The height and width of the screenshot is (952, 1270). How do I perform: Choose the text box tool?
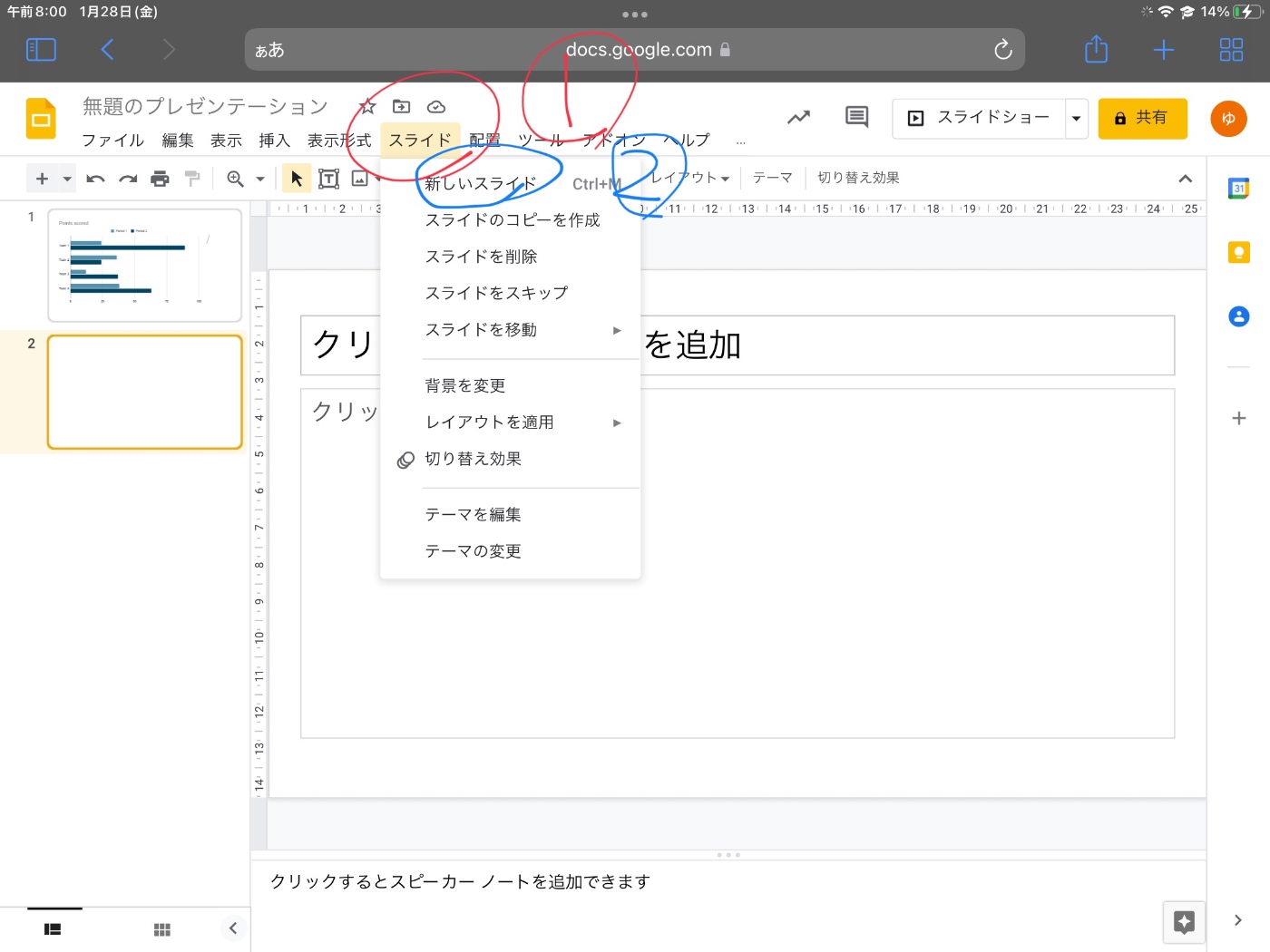click(329, 179)
